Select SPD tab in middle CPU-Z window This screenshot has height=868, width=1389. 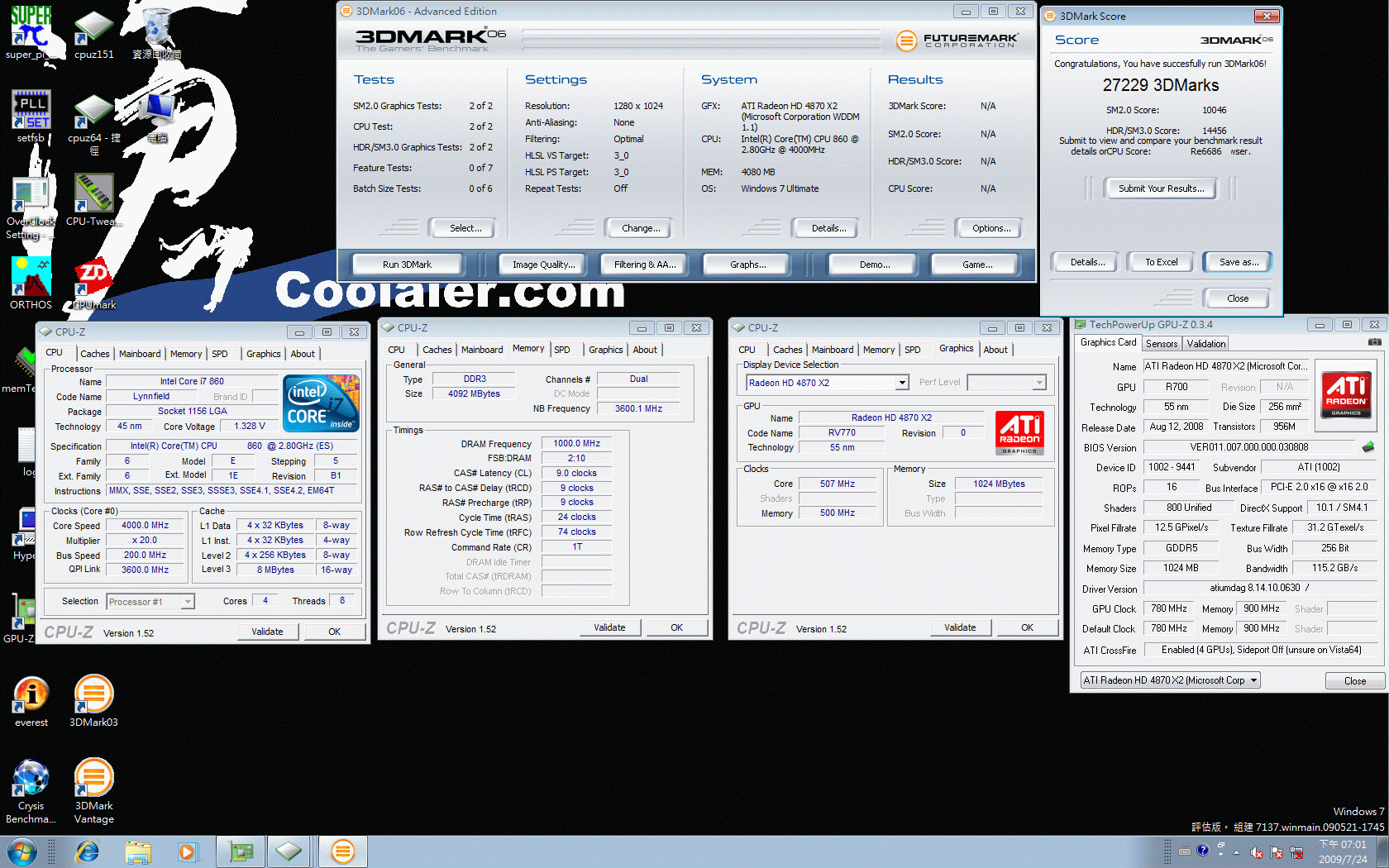point(562,350)
